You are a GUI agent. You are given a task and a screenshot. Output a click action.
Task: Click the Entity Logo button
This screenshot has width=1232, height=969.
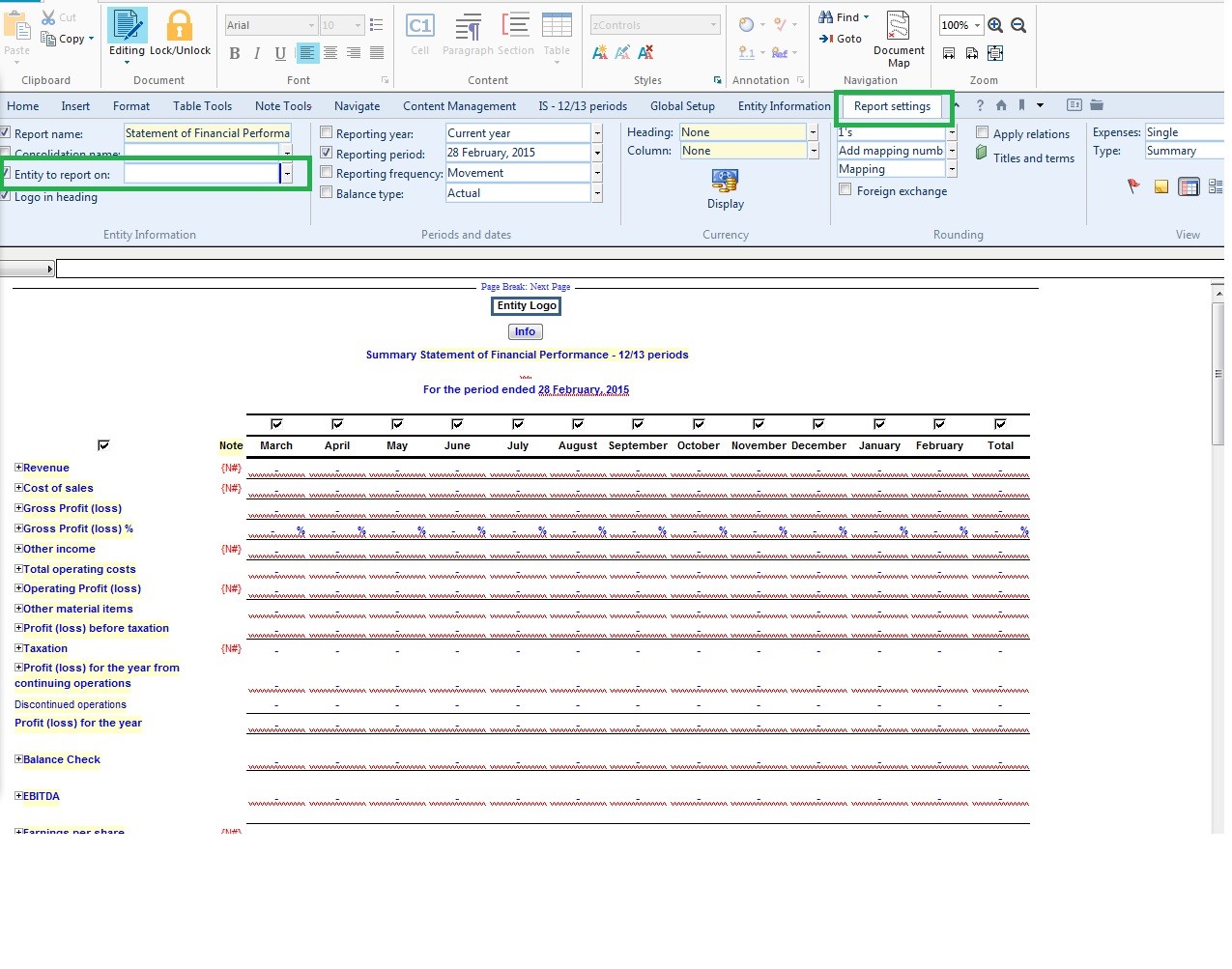pos(527,306)
